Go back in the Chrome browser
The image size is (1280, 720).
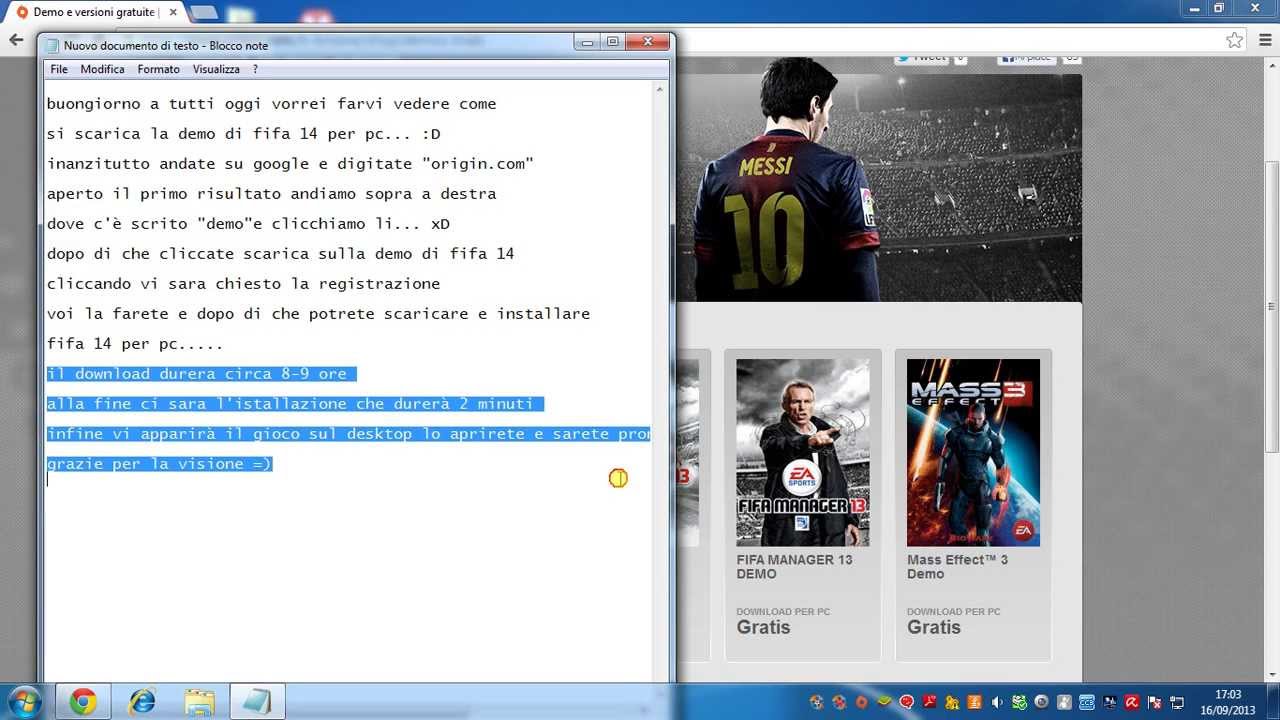(x=16, y=40)
